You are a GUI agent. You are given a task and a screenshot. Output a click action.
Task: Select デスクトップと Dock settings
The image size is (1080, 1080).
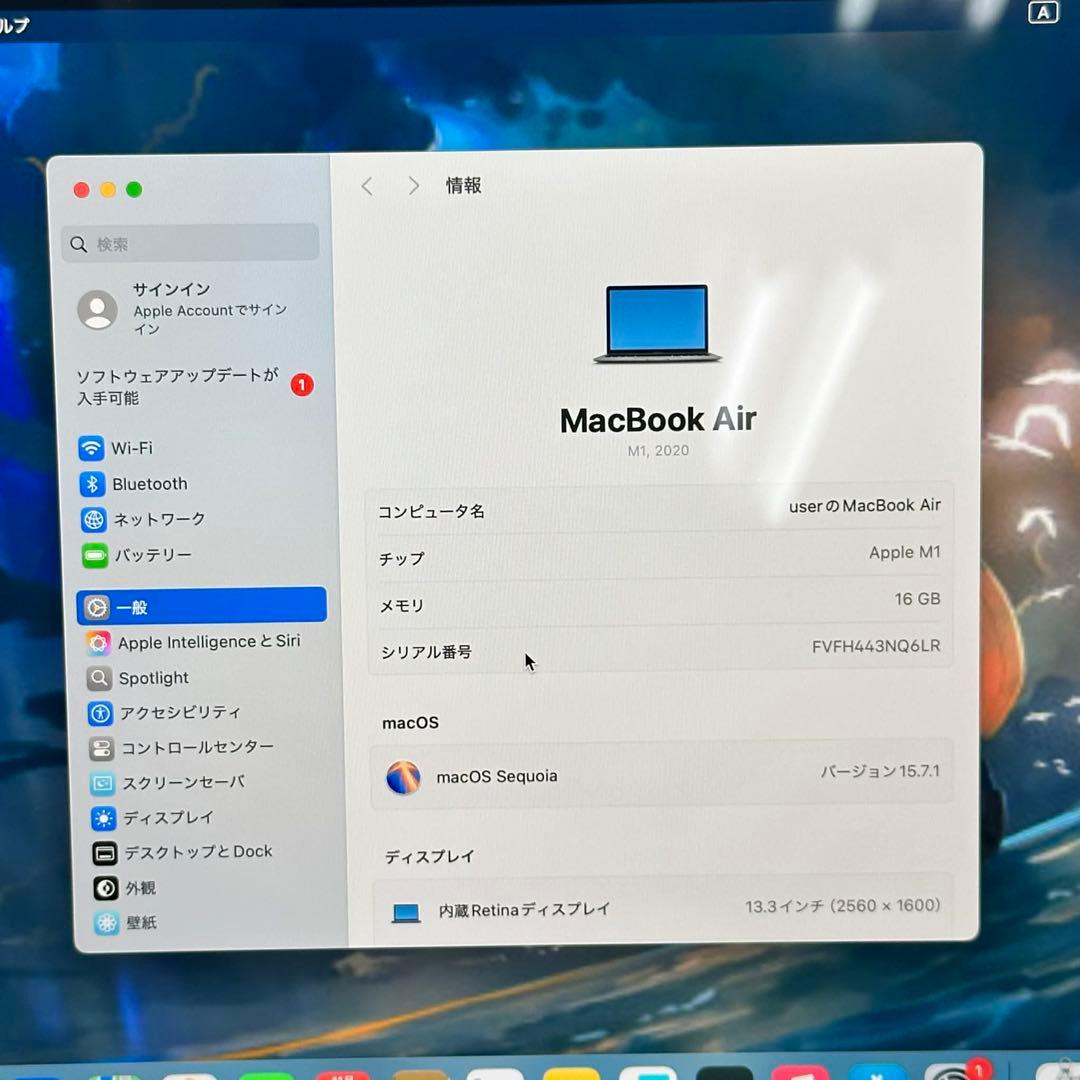pyautogui.click(x=196, y=852)
